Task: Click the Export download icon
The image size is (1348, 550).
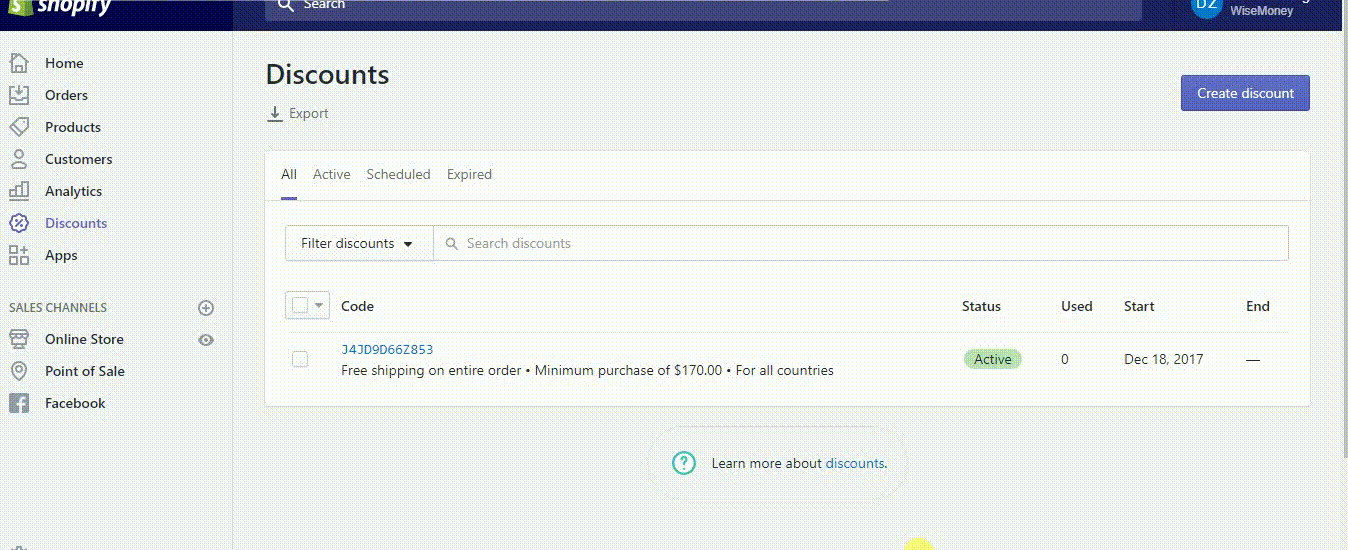Action: (x=274, y=114)
